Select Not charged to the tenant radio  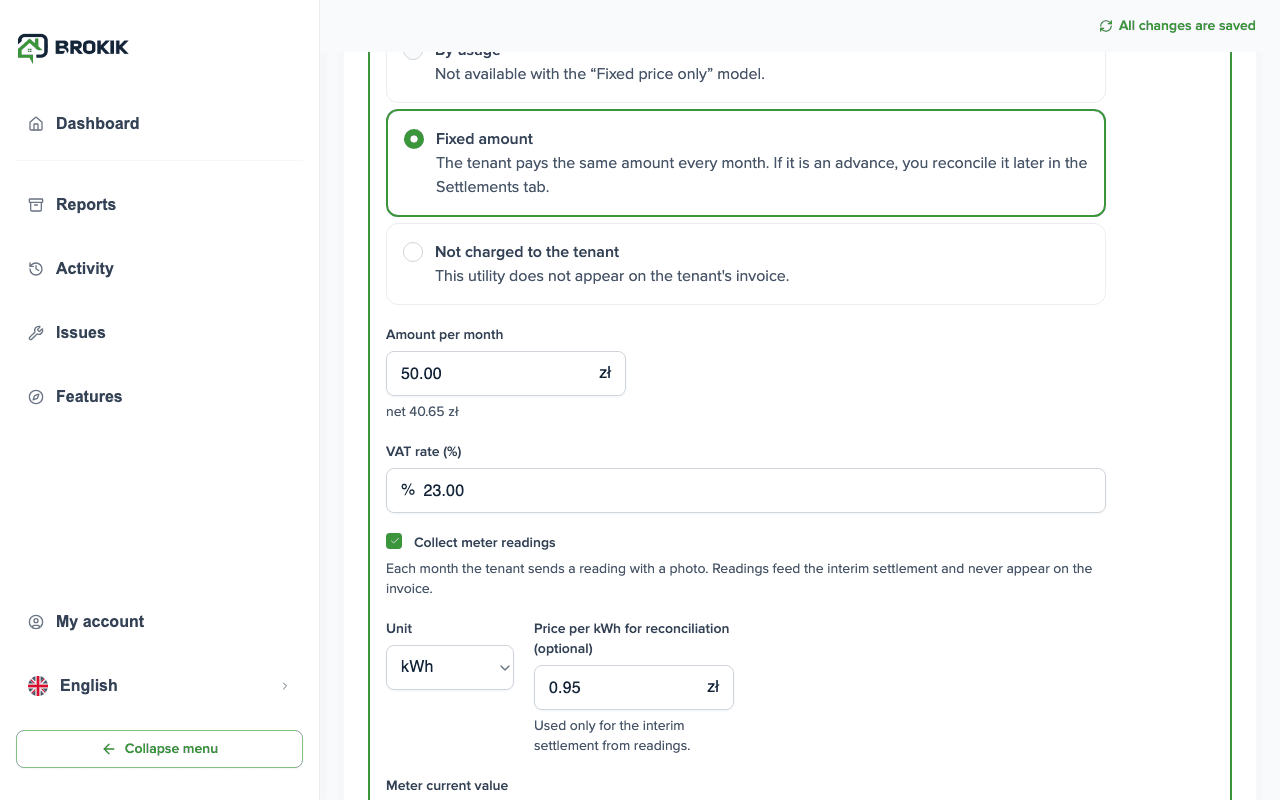click(x=413, y=252)
